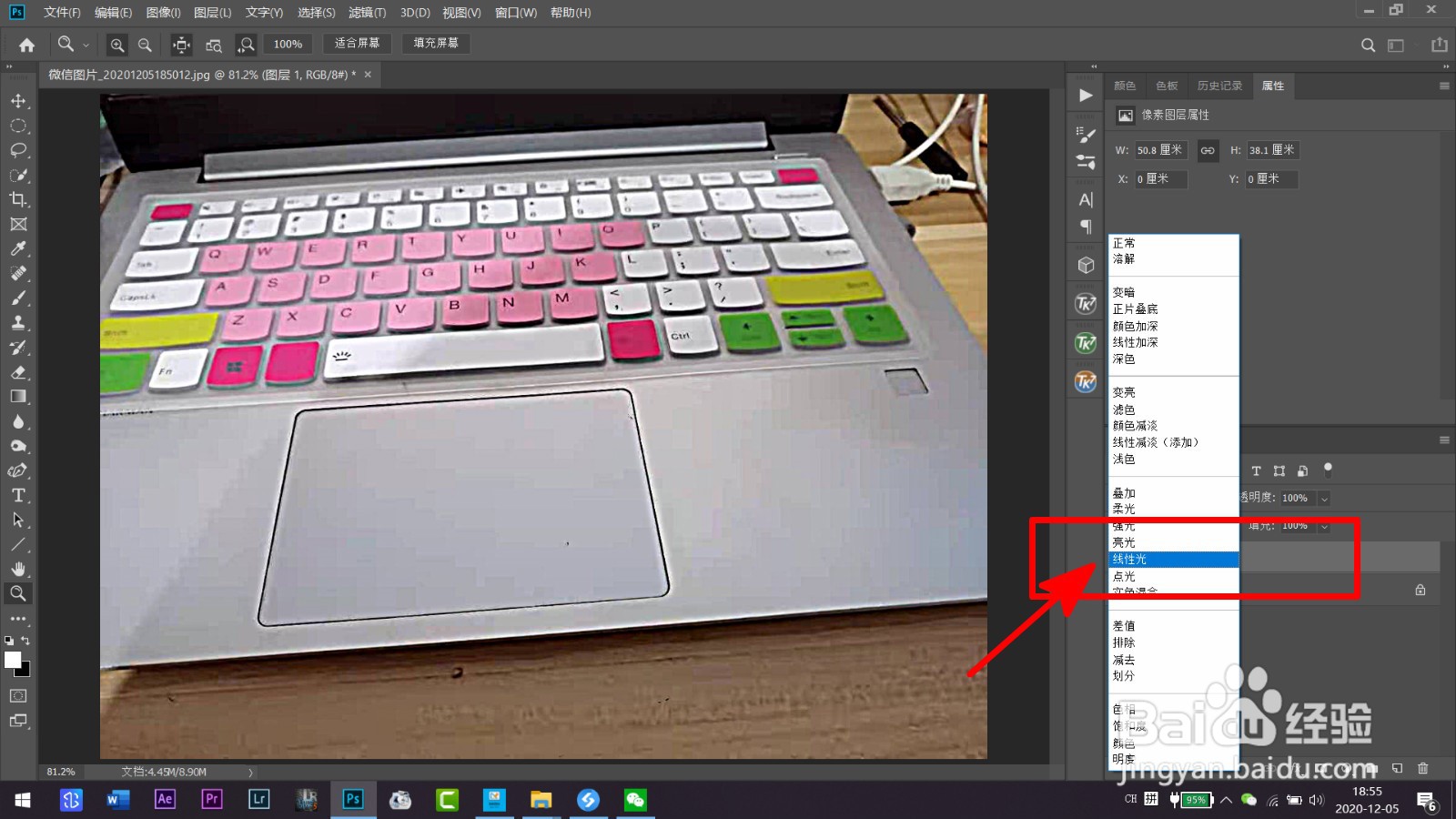Switch to the 历史记录 tab

coord(1219,86)
